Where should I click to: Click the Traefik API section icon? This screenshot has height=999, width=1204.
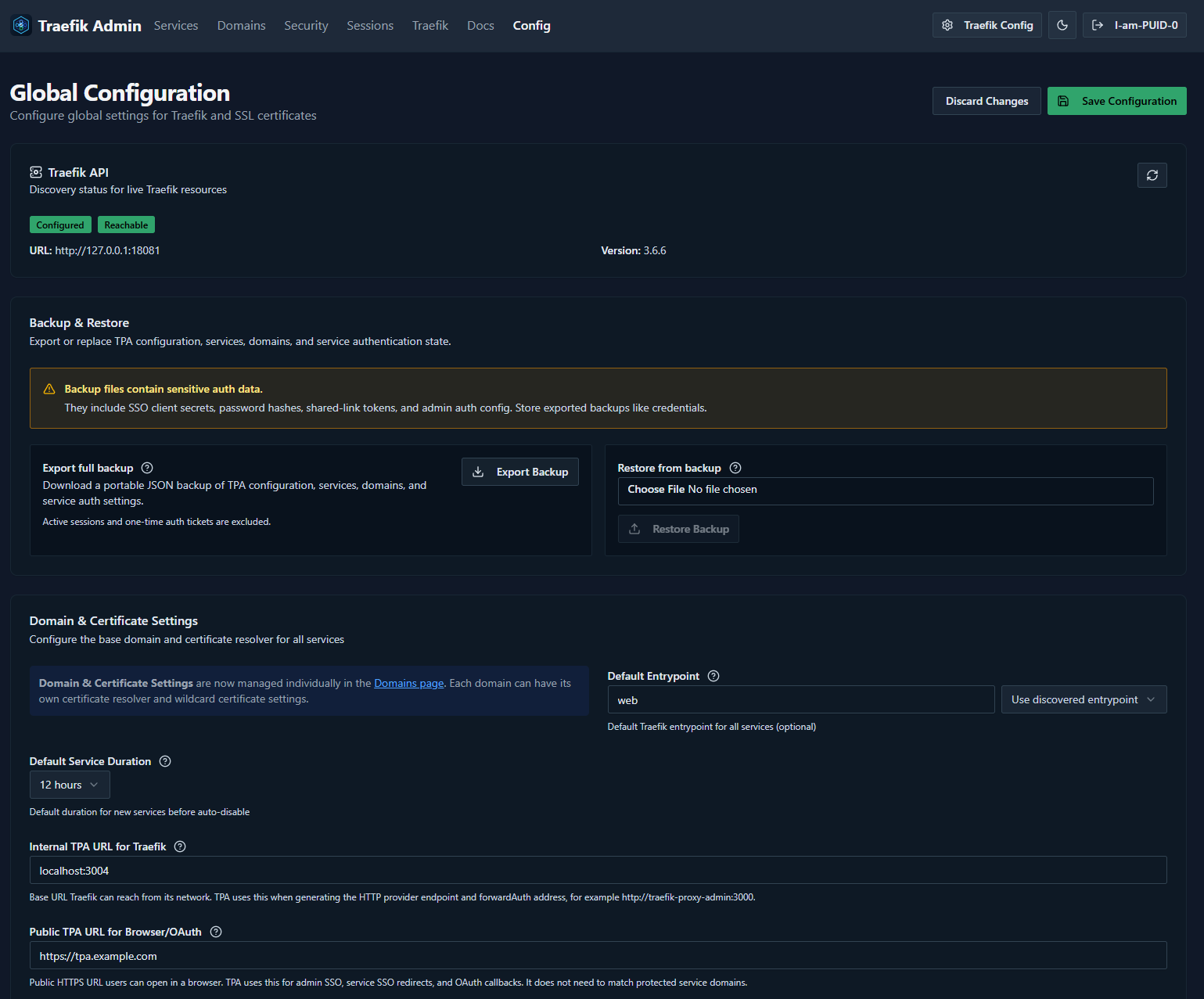point(36,172)
